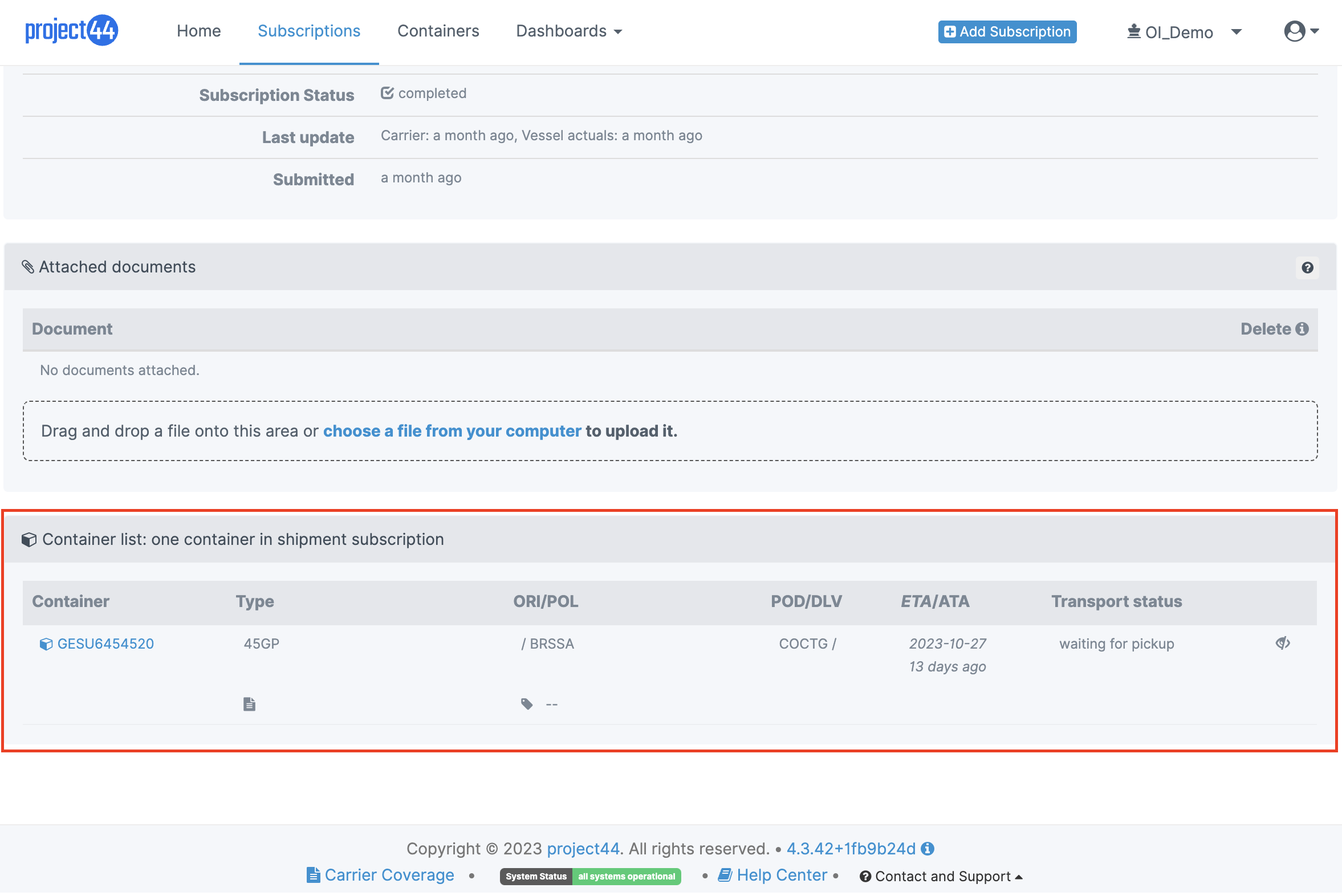This screenshot has width=1342, height=896.
Task: Click the System Status operational badge
Action: (x=590, y=876)
